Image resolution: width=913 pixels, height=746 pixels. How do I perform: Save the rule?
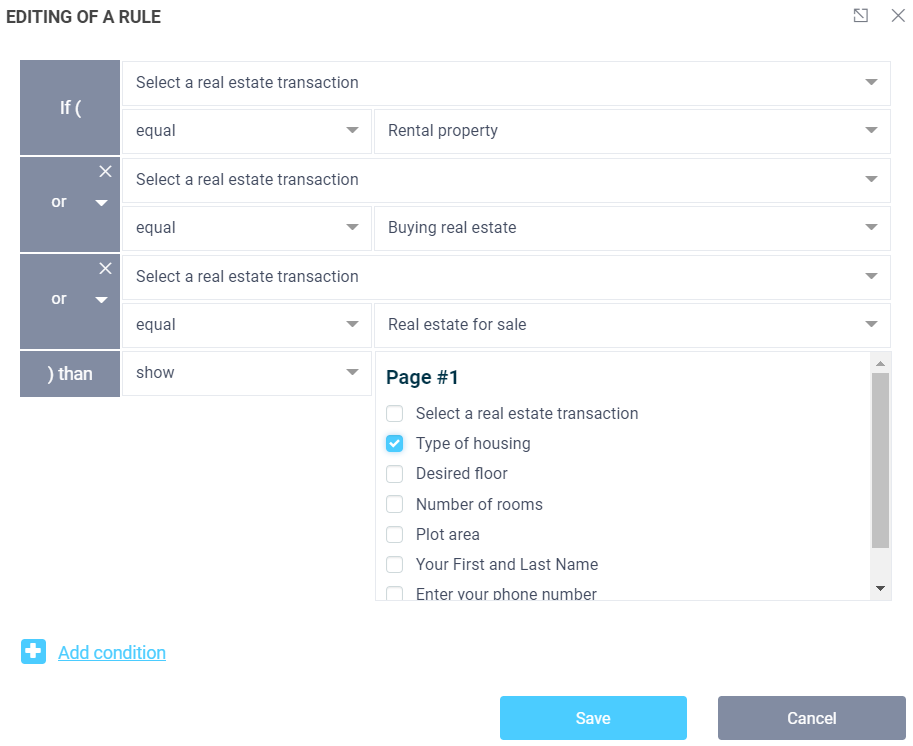(x=593, y=718)
